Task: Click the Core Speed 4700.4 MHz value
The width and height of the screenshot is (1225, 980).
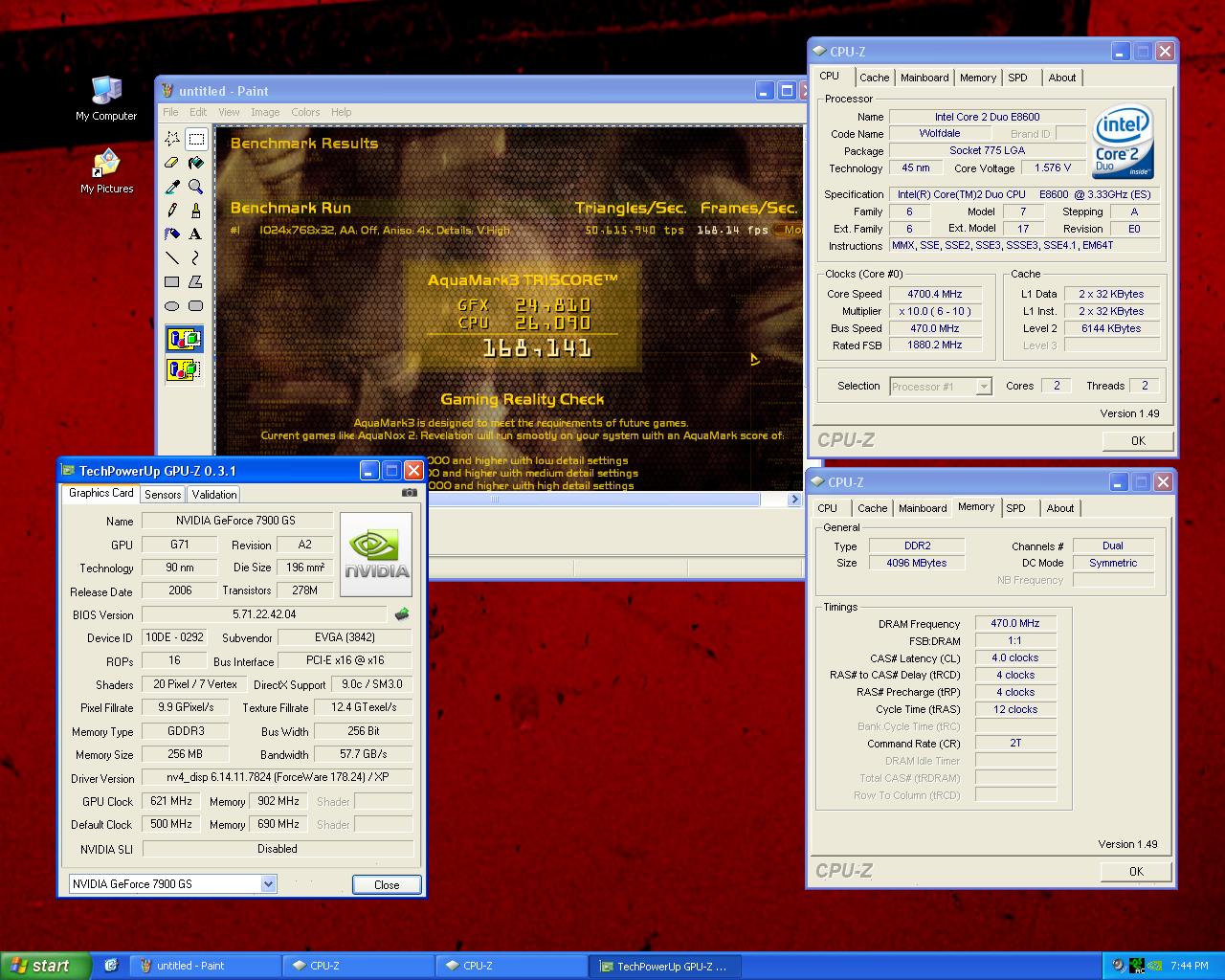Action: click(x=936, y=294)
